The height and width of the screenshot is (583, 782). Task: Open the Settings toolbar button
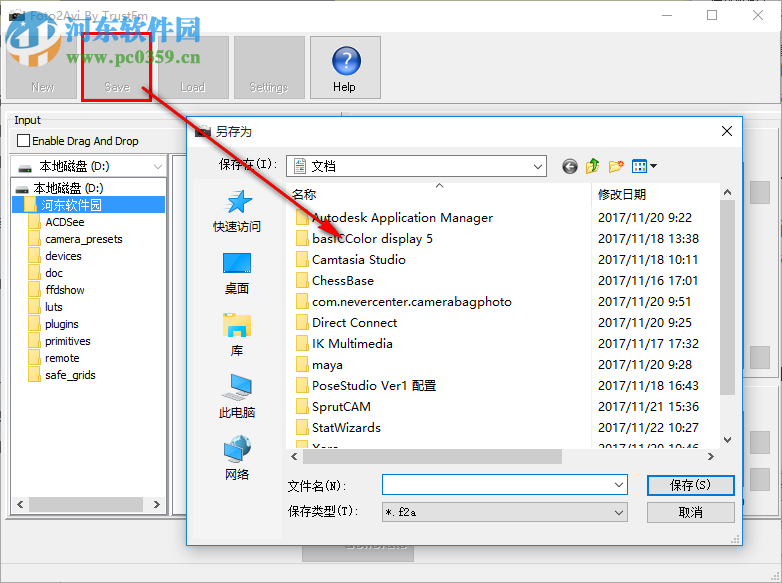click(269, 68)
